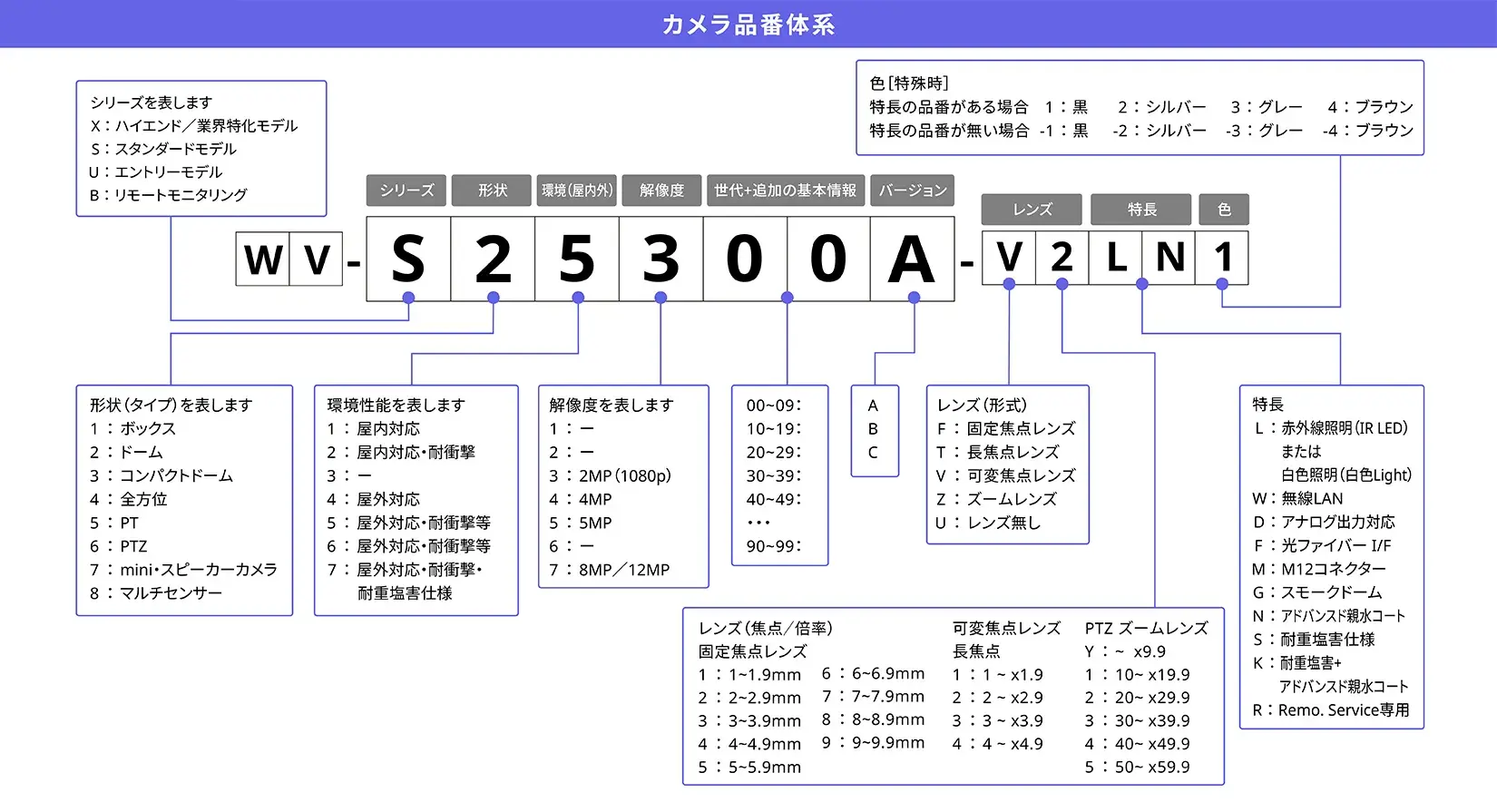The width and height of the screenshot is (1497, 812).
Task: Click the large digit 2 box after S
Action: point(493,259)
